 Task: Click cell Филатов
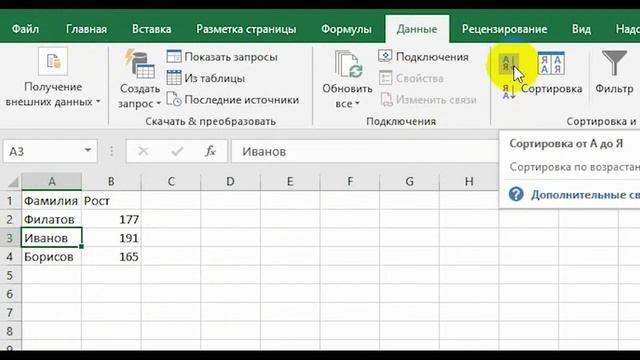point(52,220)
